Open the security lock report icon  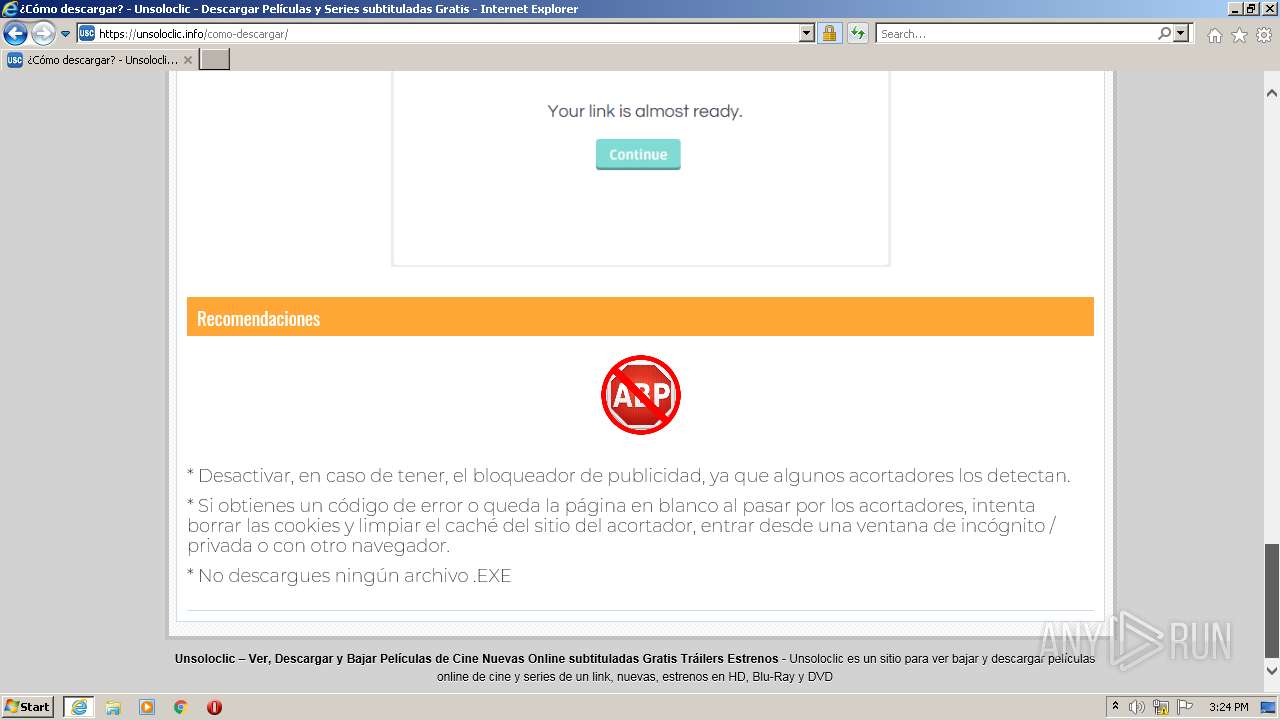[x=829, y=33]
